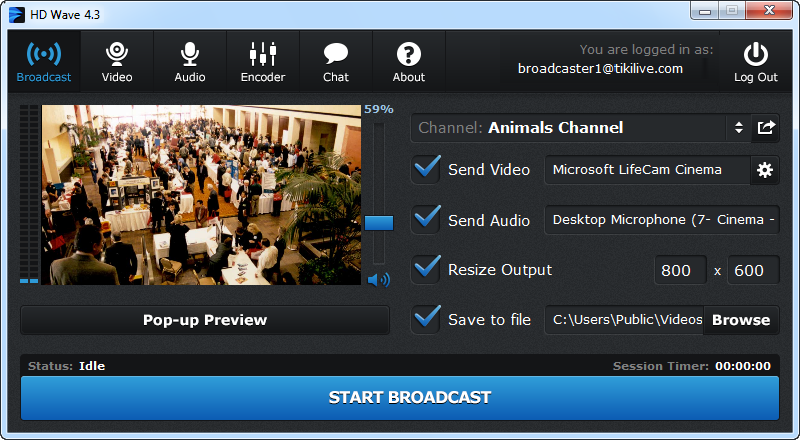This screenshot has width=800, height=440.
Task: Click the 59% volume value
Action: click(379, 109)
